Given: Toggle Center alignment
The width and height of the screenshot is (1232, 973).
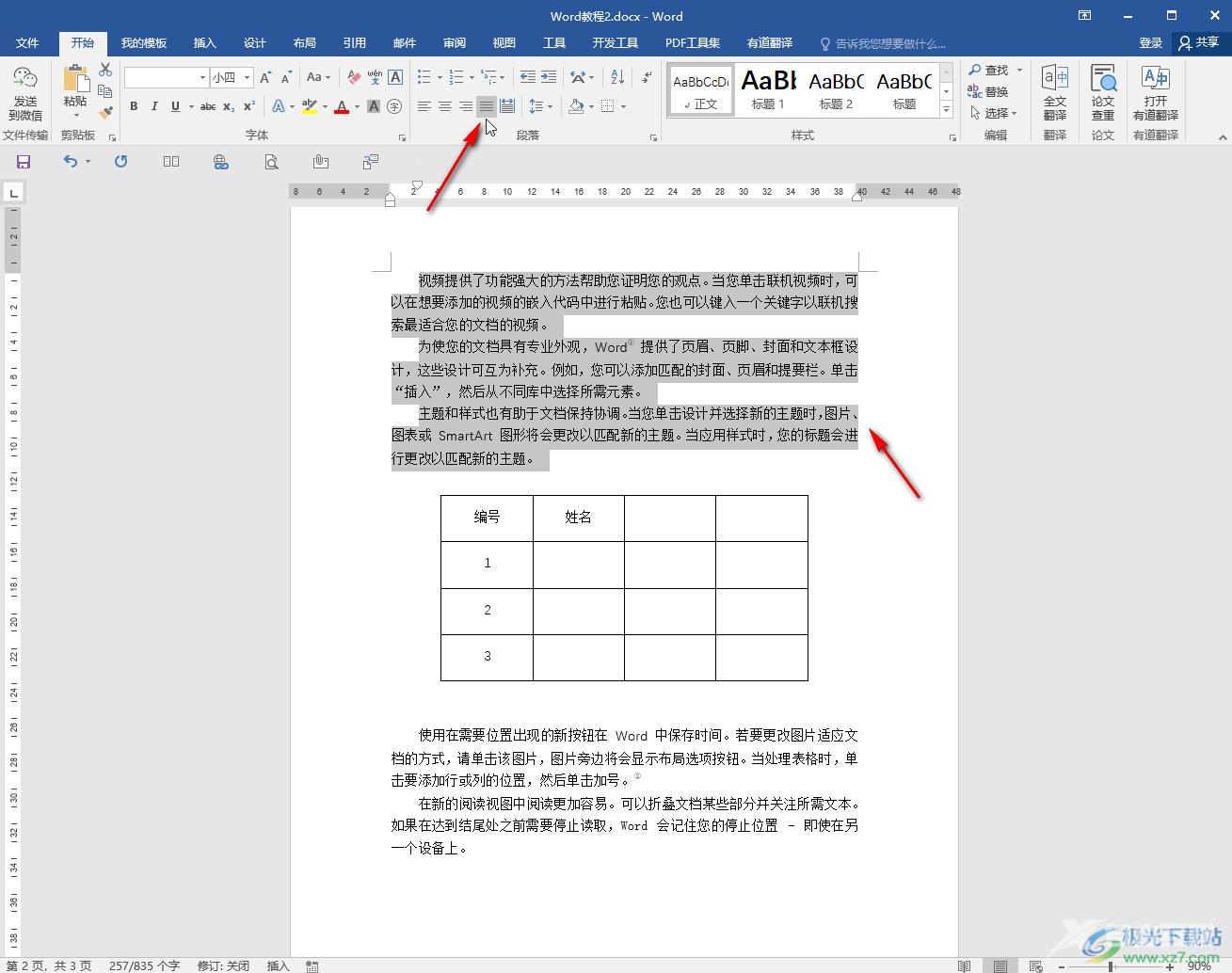Looking at the screenshot, I should coord(445,106).
